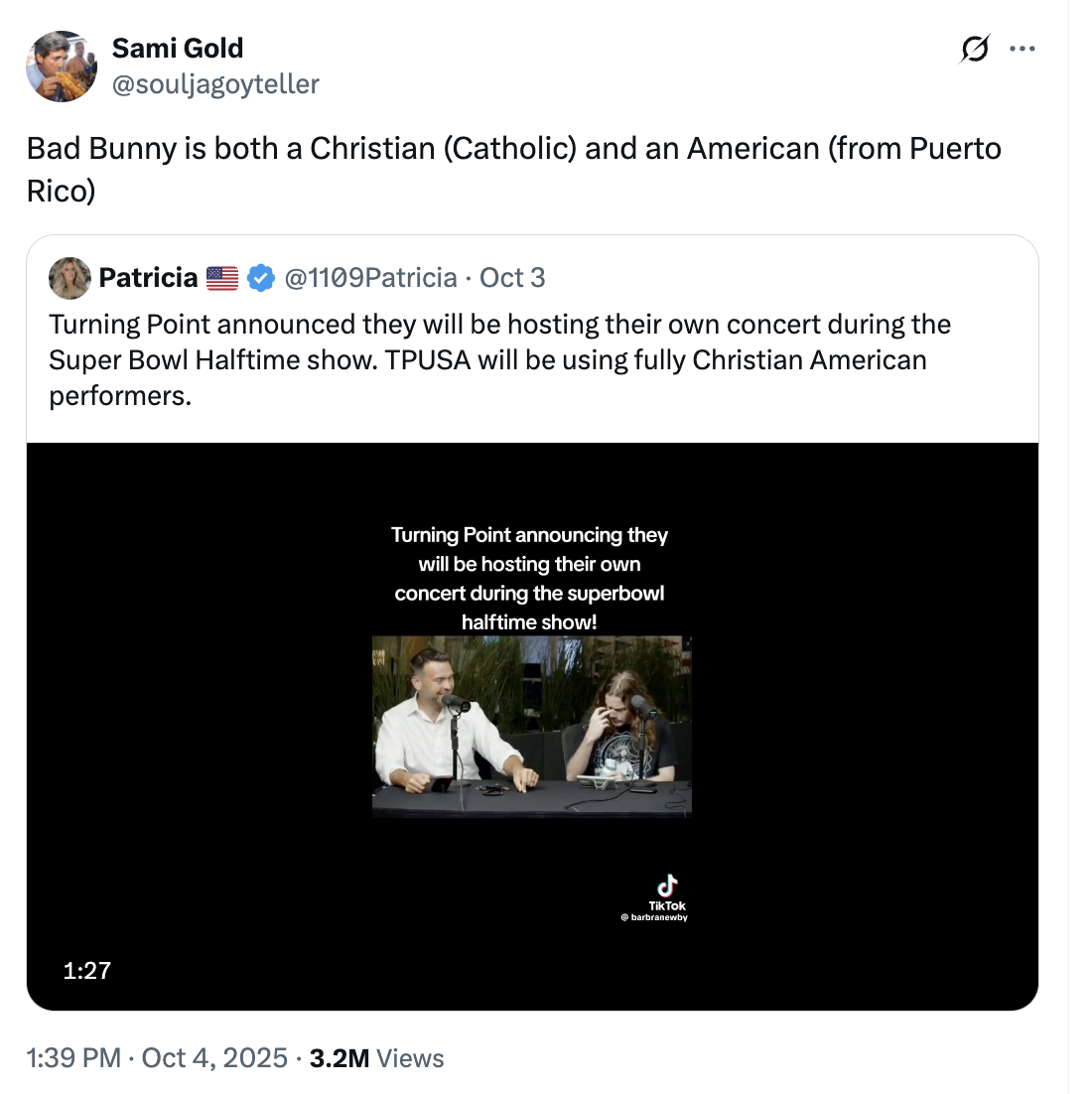Viewport: 1092px width, 1094px height.
Task: Click the more options ellipsis icon
Action: (x=1024, y=48)
